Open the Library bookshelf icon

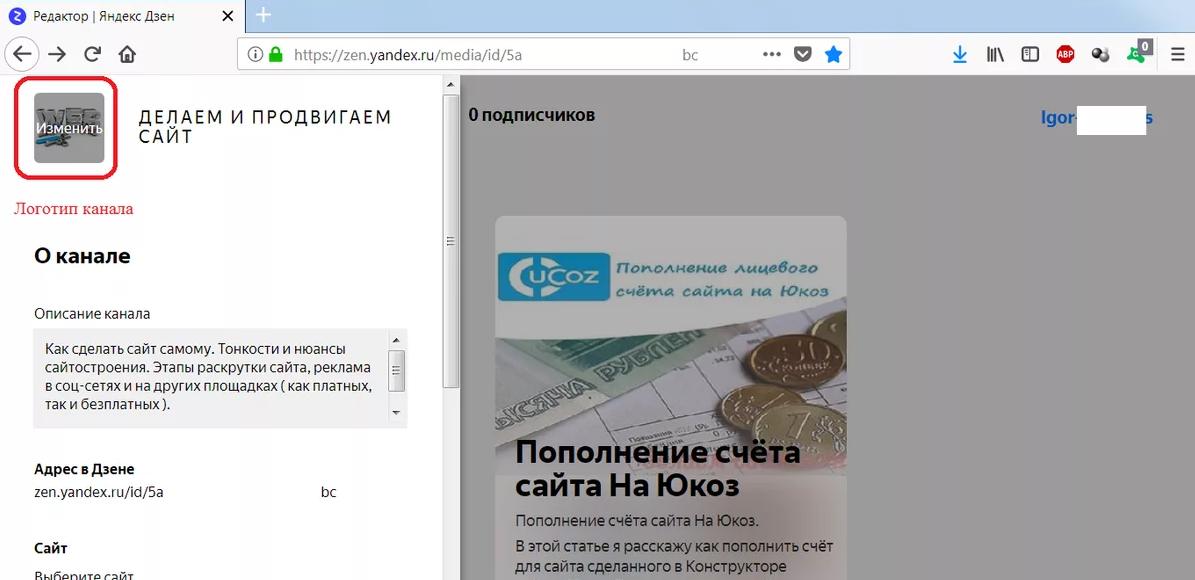point(995,54)
